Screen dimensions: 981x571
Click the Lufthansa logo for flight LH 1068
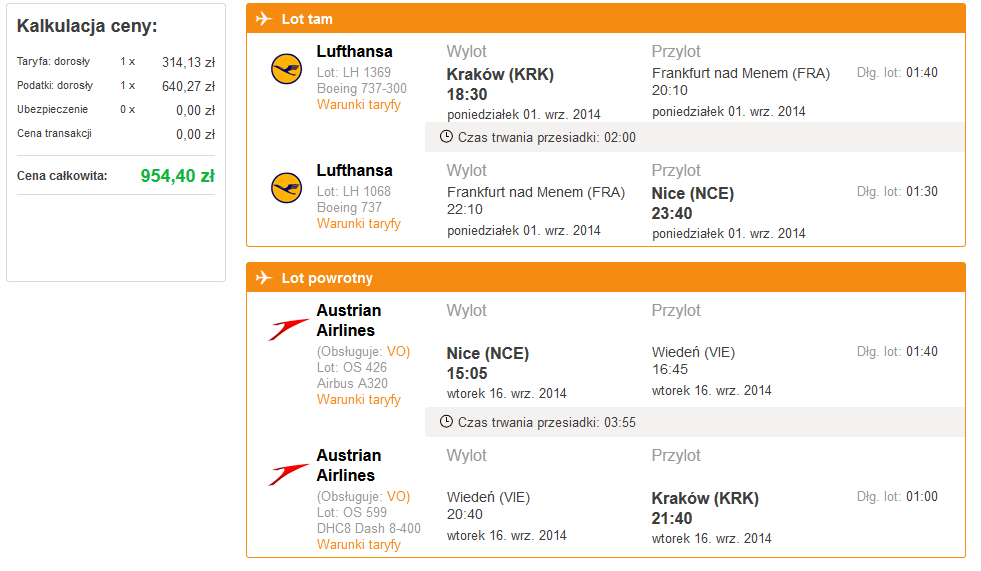point(287,188)
